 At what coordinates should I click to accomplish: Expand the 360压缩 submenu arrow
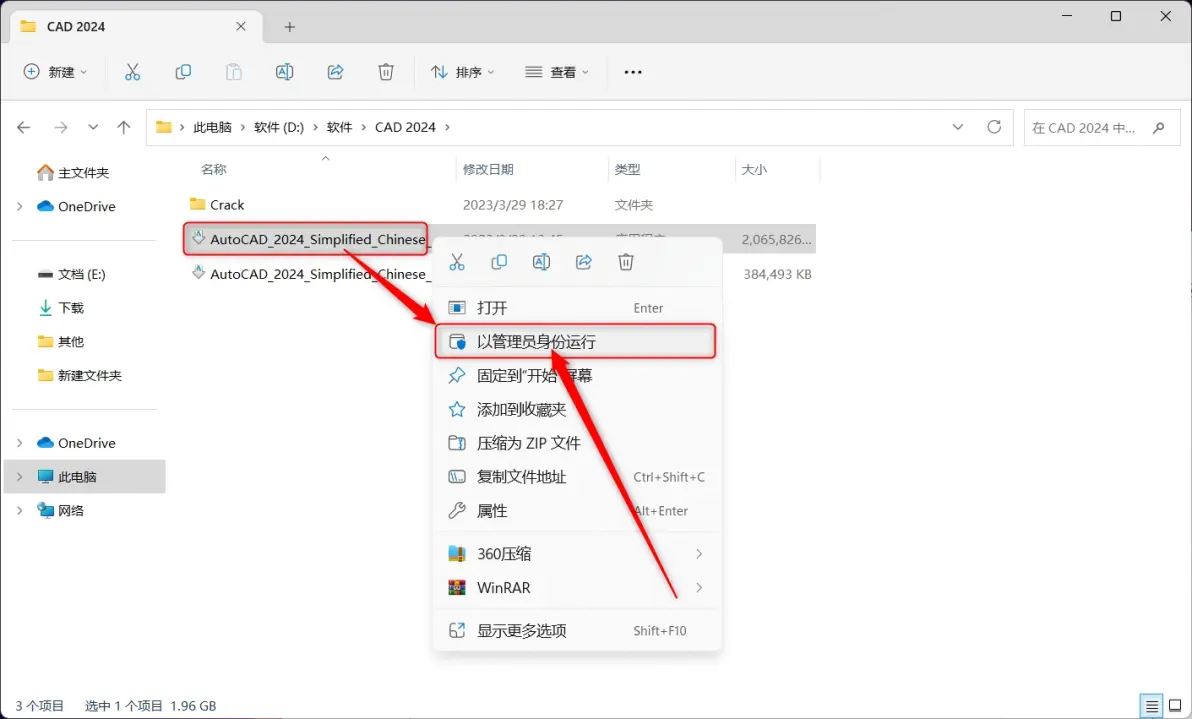[699, 554]
